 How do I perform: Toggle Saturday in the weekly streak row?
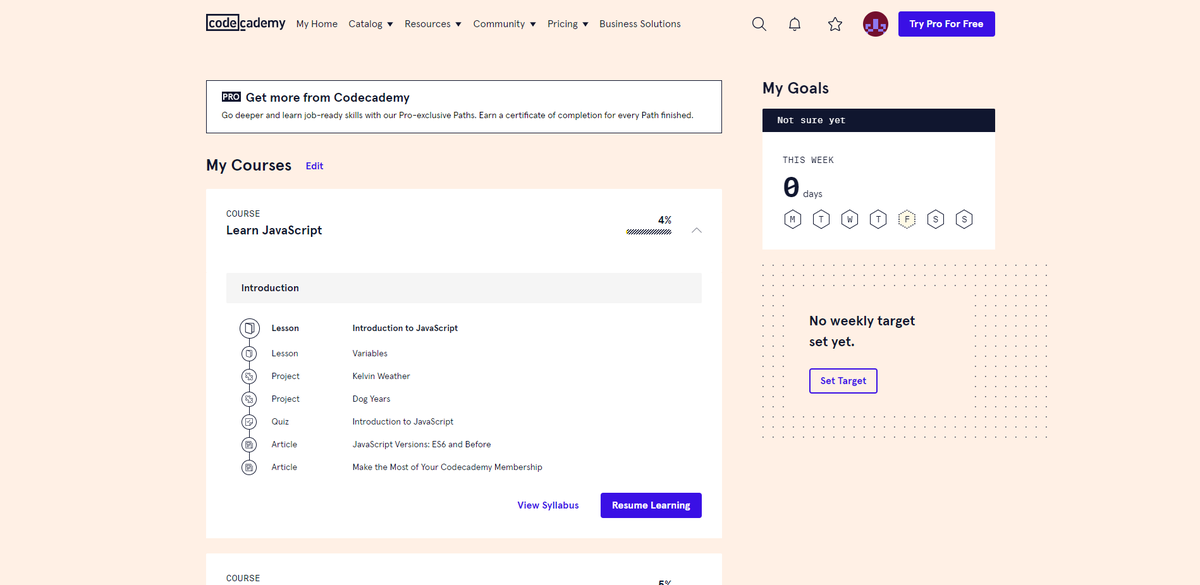click(x=936, y=219)
